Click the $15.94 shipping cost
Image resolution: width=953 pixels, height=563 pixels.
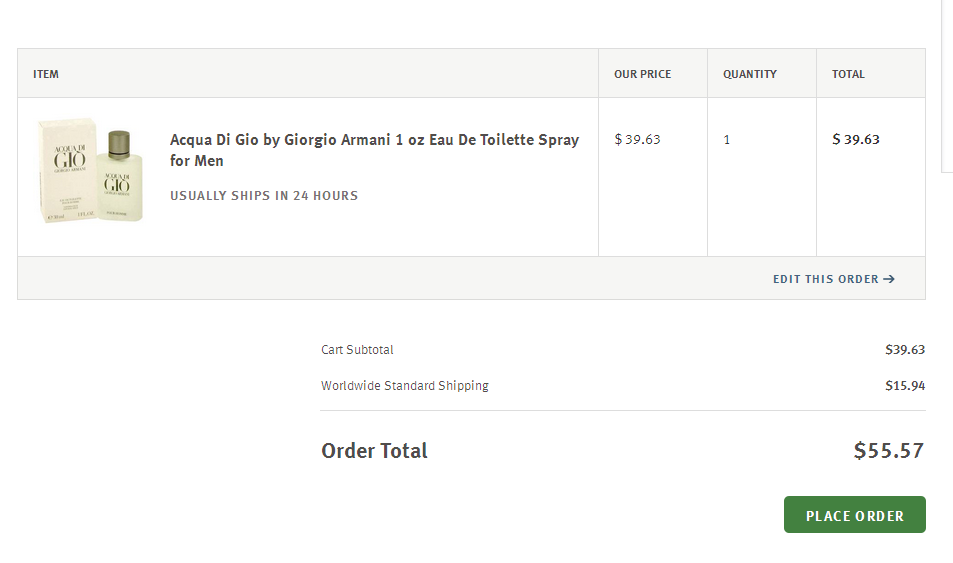coord(904,385)
